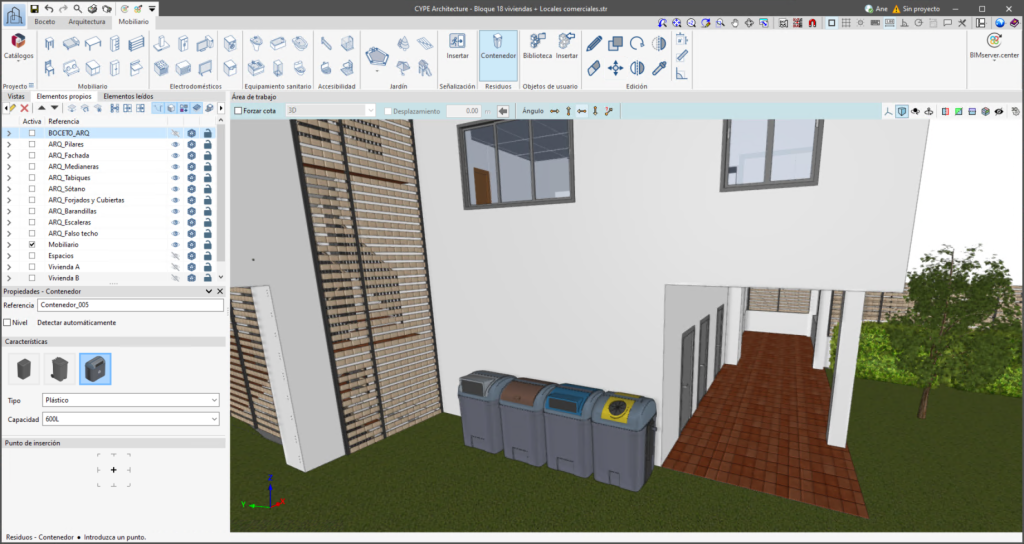Image resolution: width=1024 pixels, height=544 pixels.
Task: Open the Elementos leídos tab
Action: (130, 96)
